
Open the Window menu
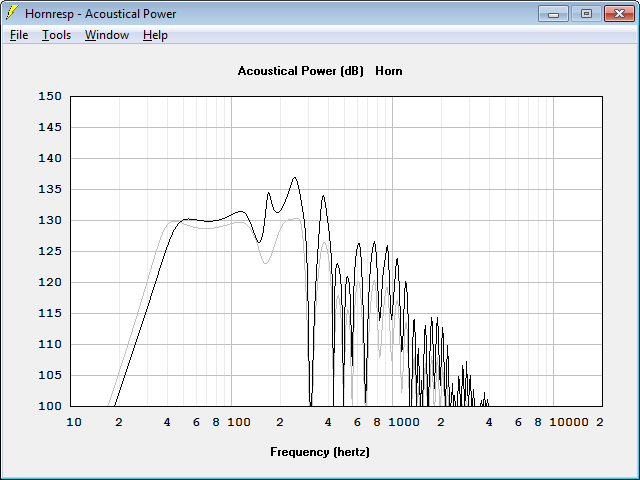[x=107, y=35]
